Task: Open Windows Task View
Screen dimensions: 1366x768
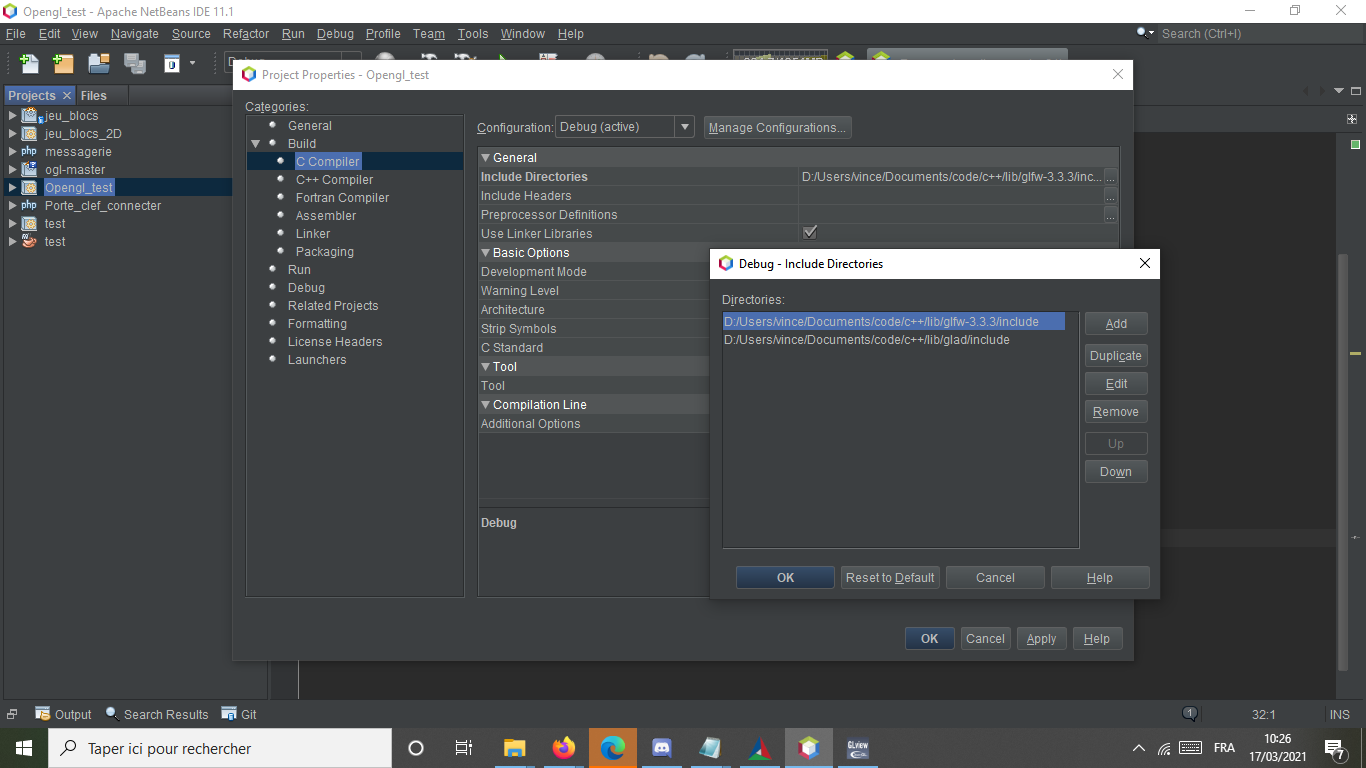Action: click(x=464, y=748)
